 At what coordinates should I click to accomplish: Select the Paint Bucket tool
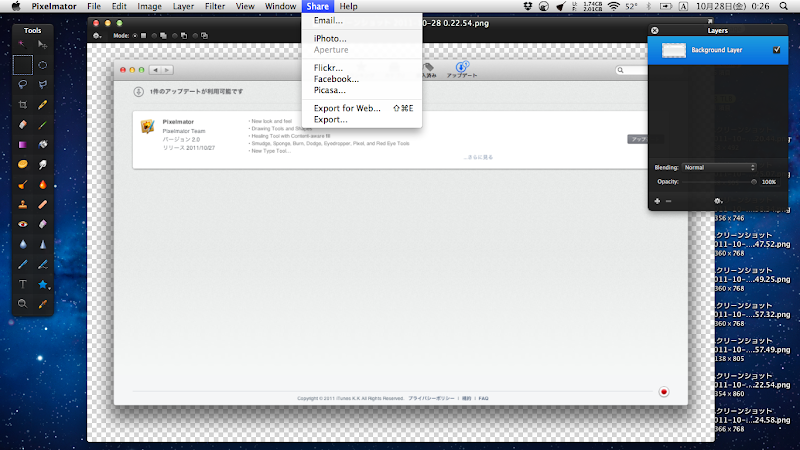(x=43, y=144)
